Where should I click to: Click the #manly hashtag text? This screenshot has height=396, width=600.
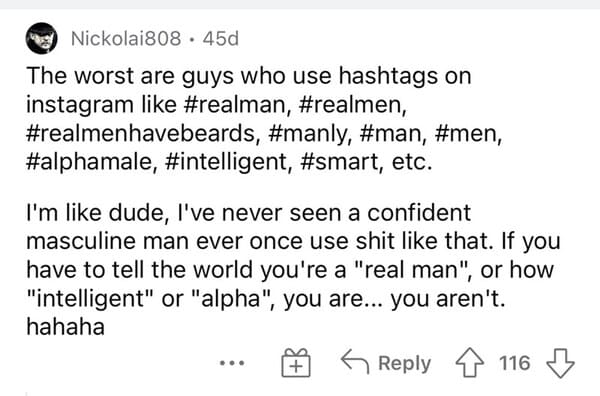(x=308, y=133)
